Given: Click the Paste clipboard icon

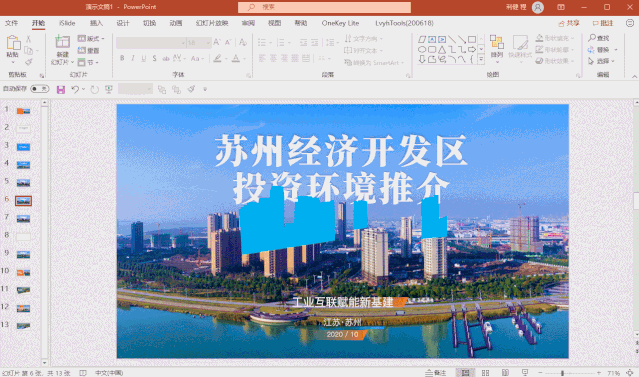Looking at the screenshot, I should click(x=13, y=42).
